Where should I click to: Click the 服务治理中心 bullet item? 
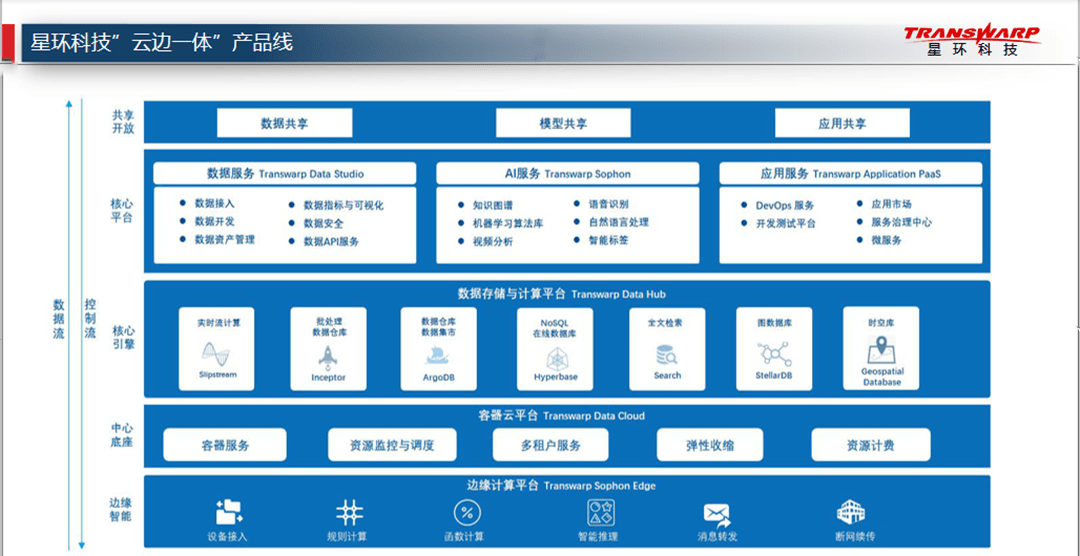coord(895,222)
